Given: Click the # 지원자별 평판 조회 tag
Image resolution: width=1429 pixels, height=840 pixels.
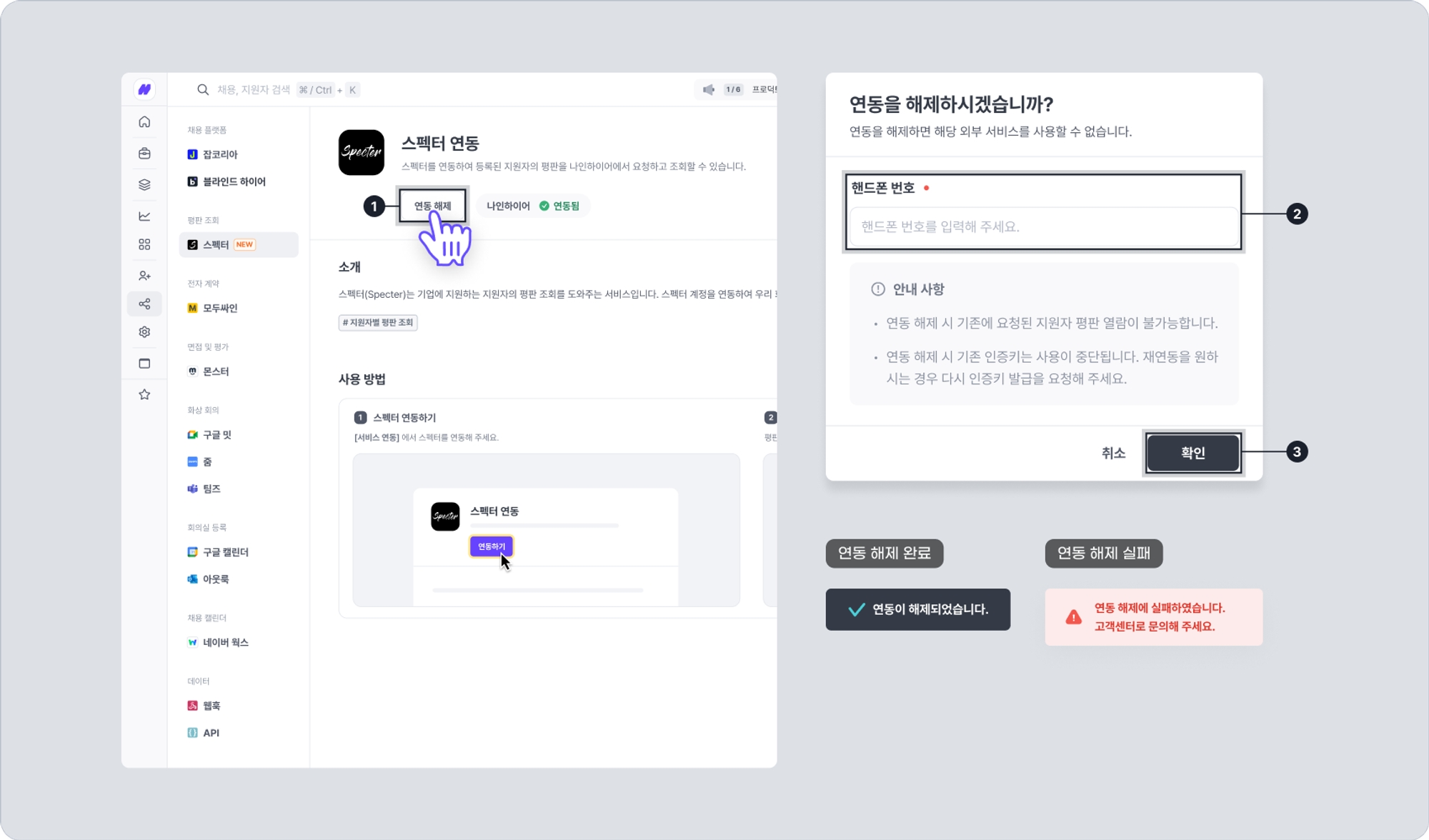Looking at the screenshot, I should tap(378, 323).
